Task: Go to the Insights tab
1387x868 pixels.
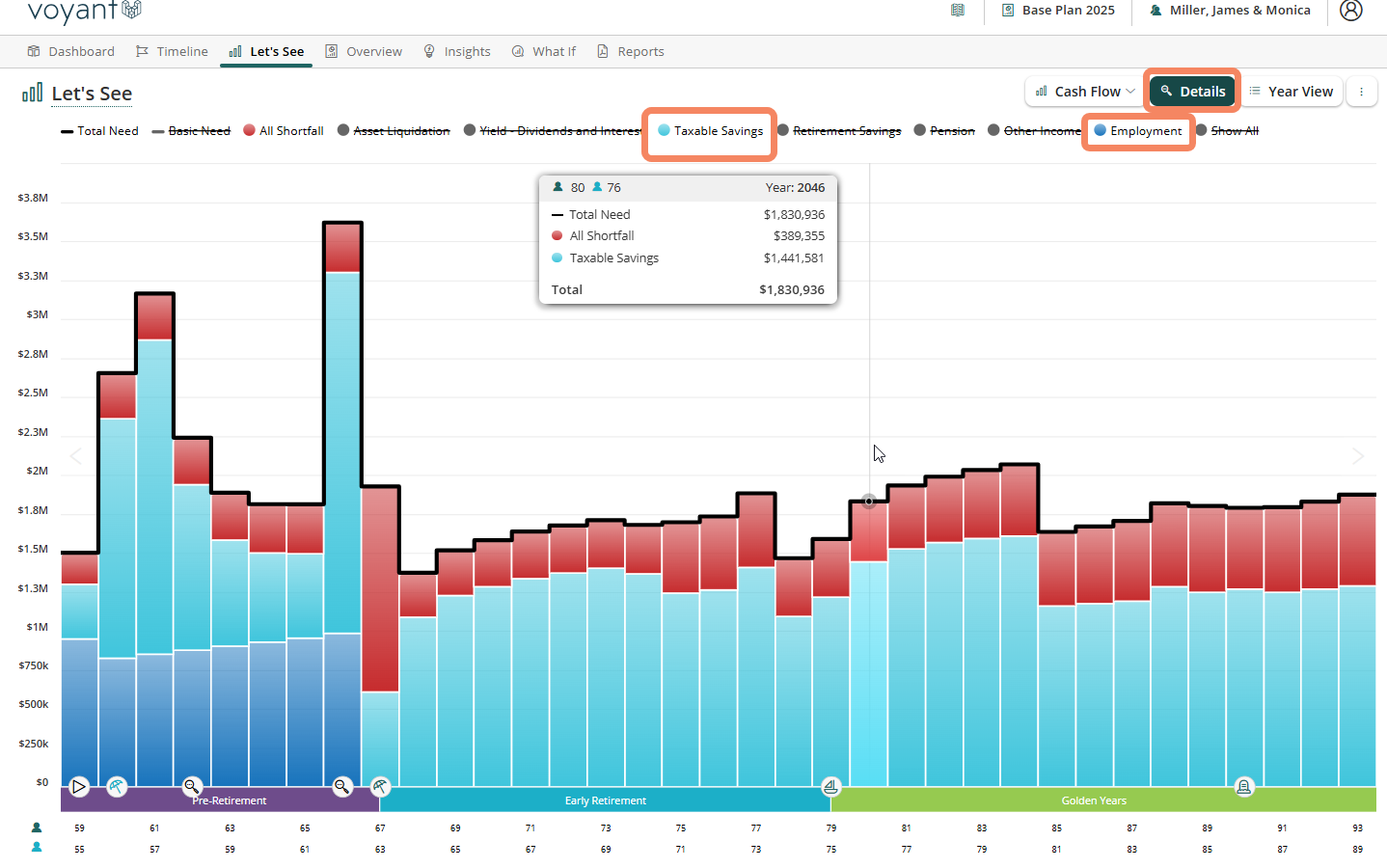Action: point(457,52)
